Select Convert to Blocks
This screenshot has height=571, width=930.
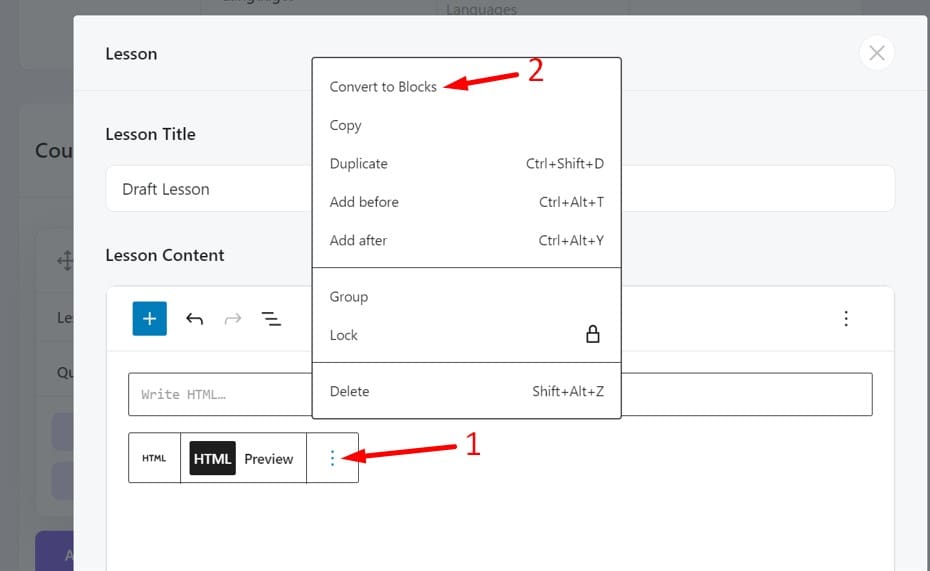tap(383, 87)
